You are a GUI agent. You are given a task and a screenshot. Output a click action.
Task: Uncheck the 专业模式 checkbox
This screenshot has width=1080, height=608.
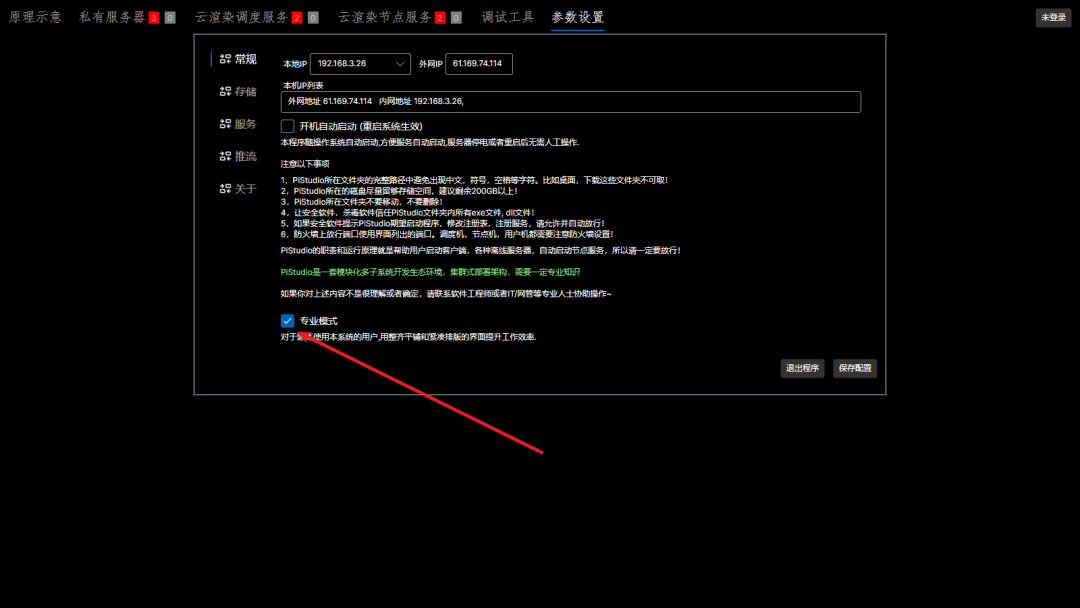coord(287,321)
